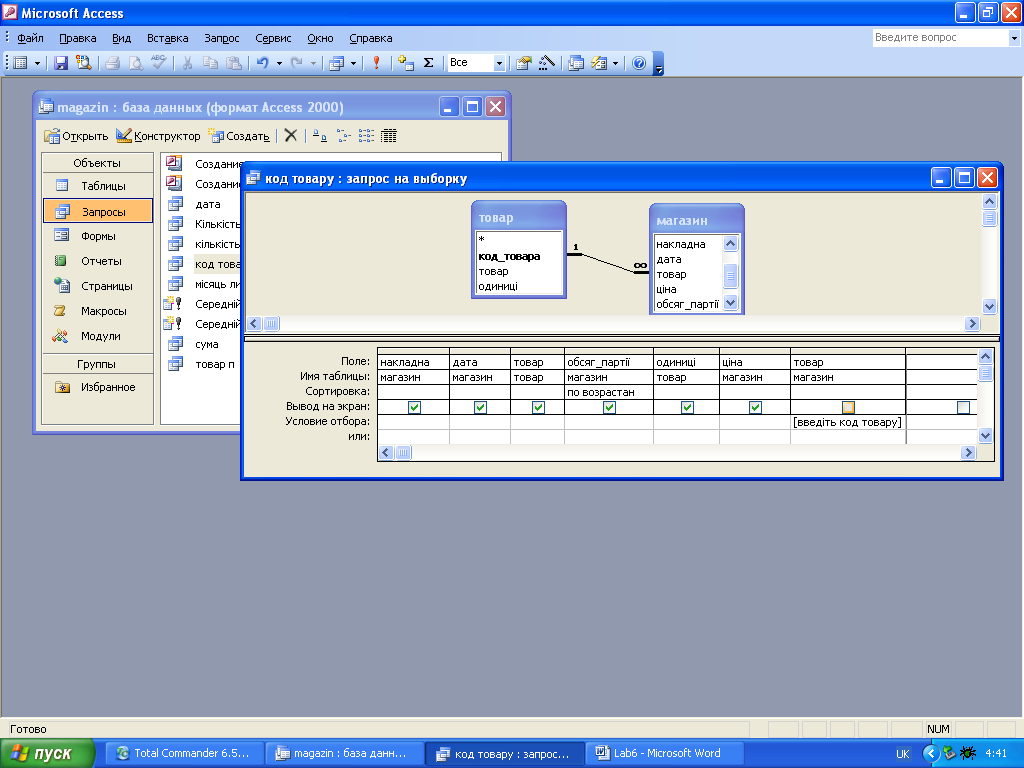Click the Paste clipboard icon
Image resolution: width=1024 pixels, height=768 pixels.
click(x=233, y=63)
